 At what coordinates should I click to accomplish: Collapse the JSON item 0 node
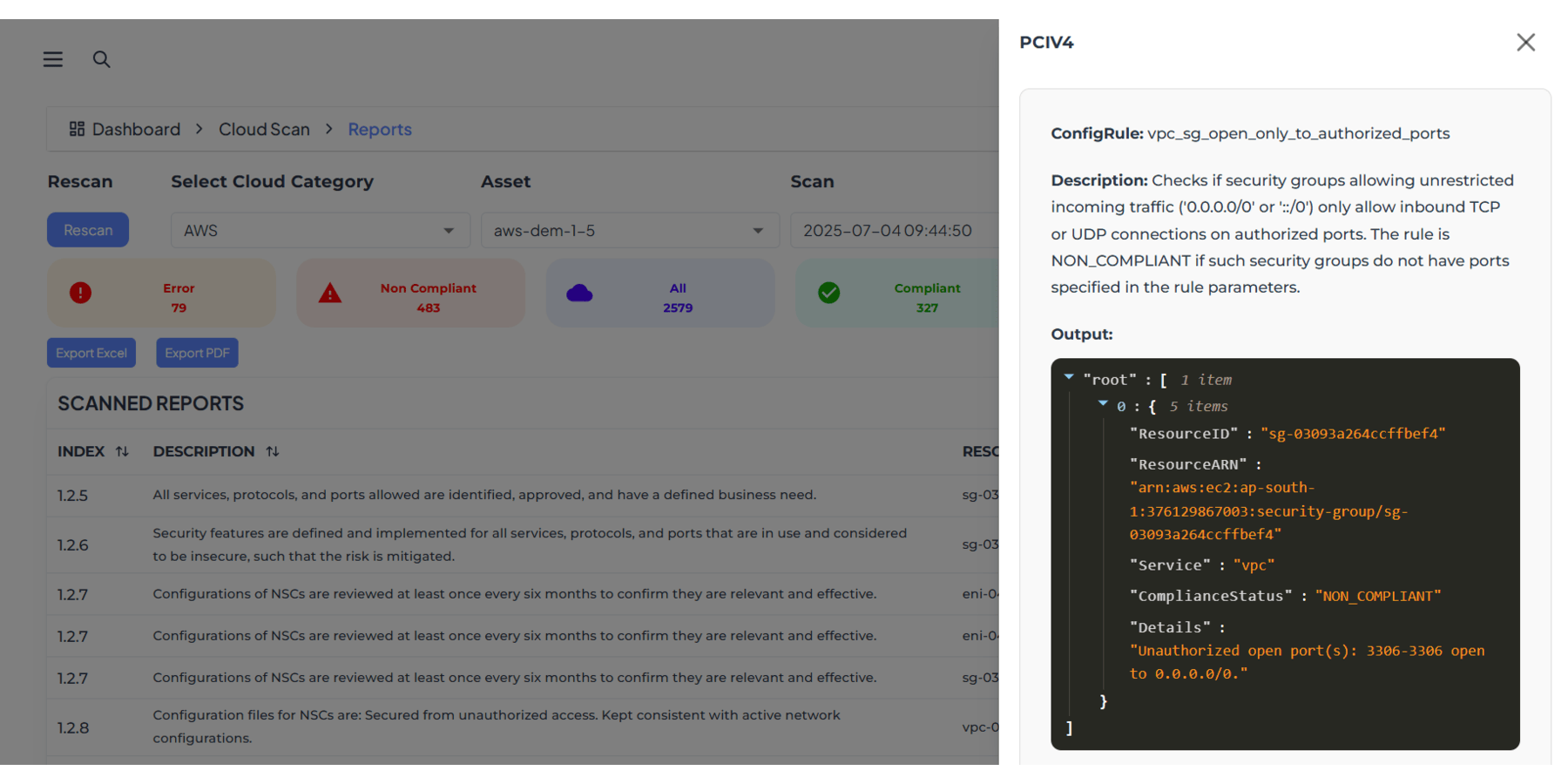coord(1103,404)
